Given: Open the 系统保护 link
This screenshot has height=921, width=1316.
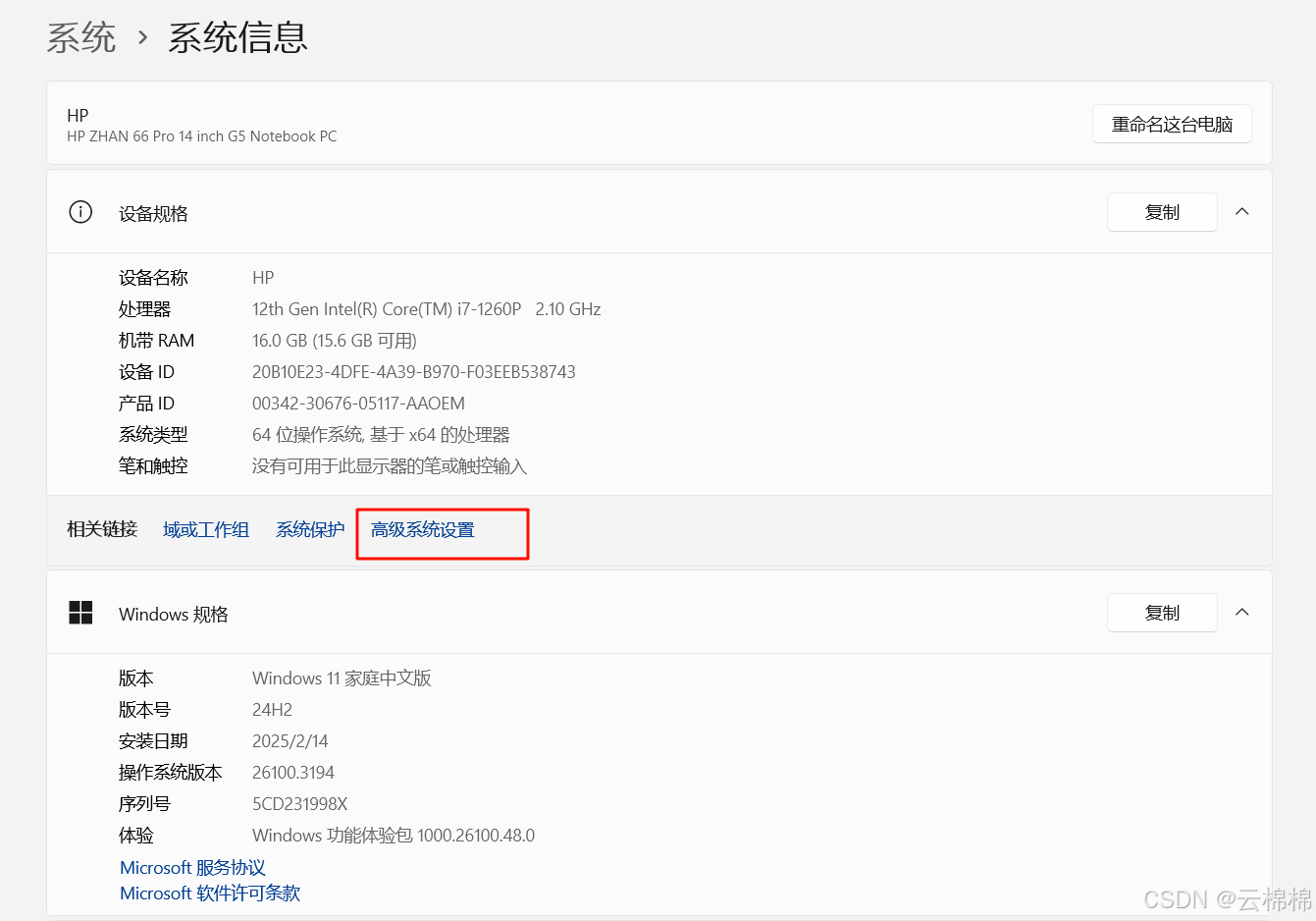Looking at the screenshot, I should click(x=310, y=530).
